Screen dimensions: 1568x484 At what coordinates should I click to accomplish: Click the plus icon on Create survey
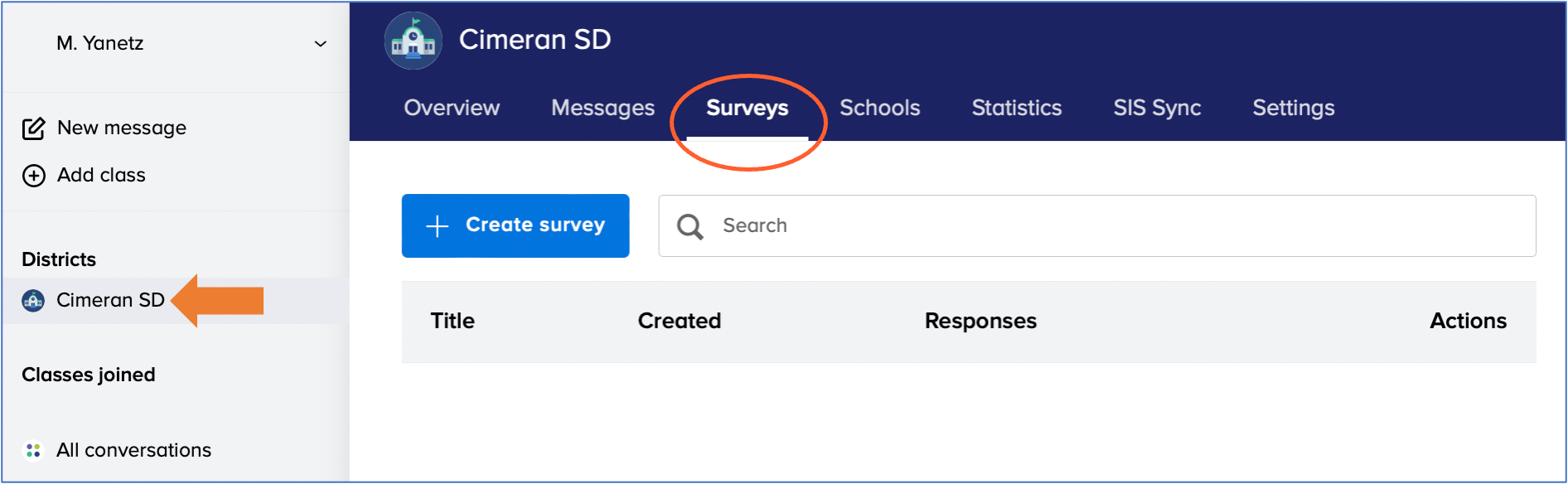(437, 225)
